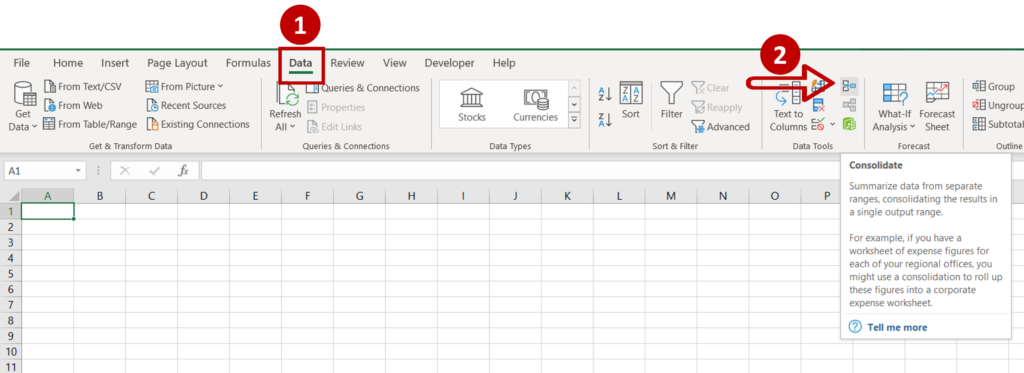This screenshot has height=373, width=1024.
Task: Expand the Data Types gallery
Action: 574,119
